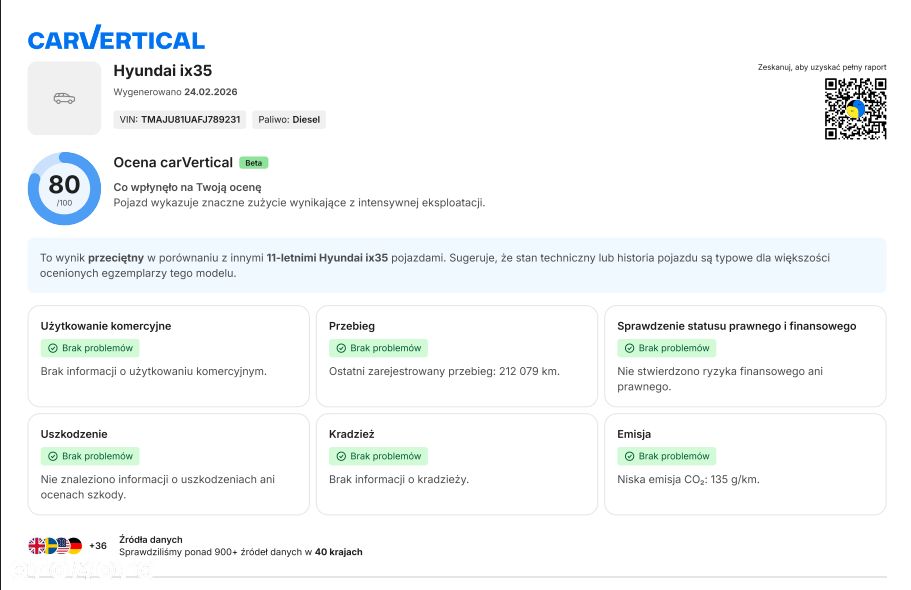Image resolution: width=911 pixels, height=590 pixels.
Task: Click the Źródła danych label
Action: coord(151,540)
